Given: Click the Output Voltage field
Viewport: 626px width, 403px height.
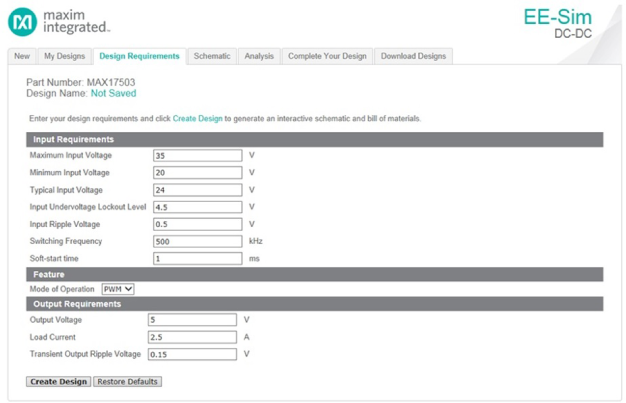Looking at the screenshot, I should 192,320.
